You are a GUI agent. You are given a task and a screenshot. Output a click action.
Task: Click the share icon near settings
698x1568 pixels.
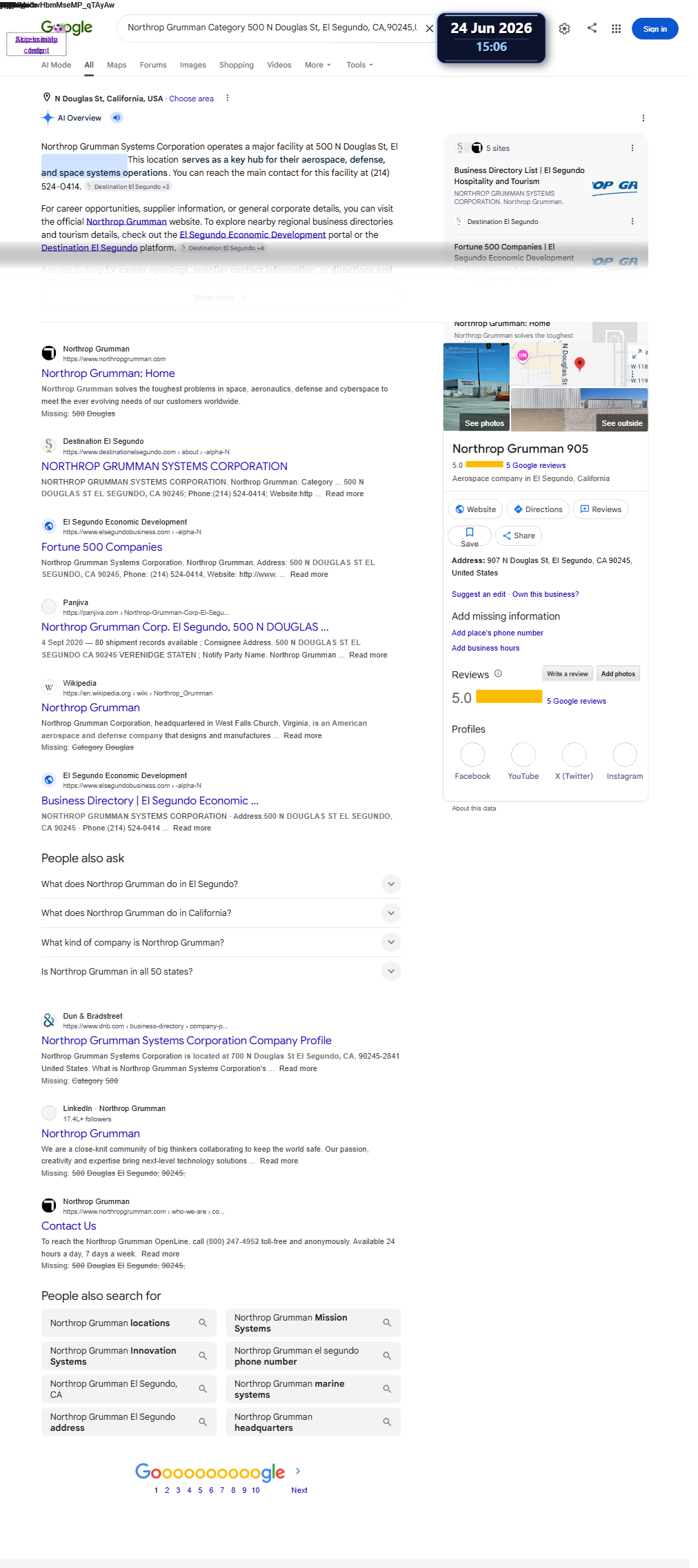pos(592,28)
